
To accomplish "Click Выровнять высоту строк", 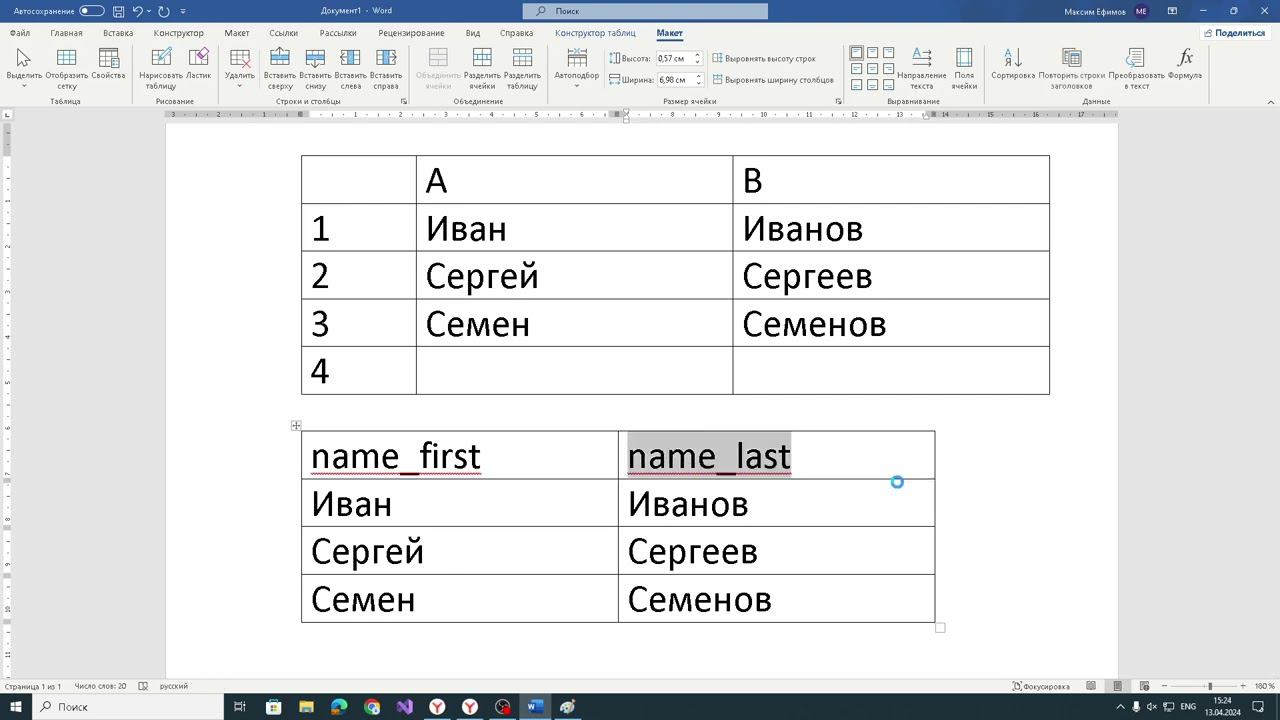I will (x=763, y=59).
